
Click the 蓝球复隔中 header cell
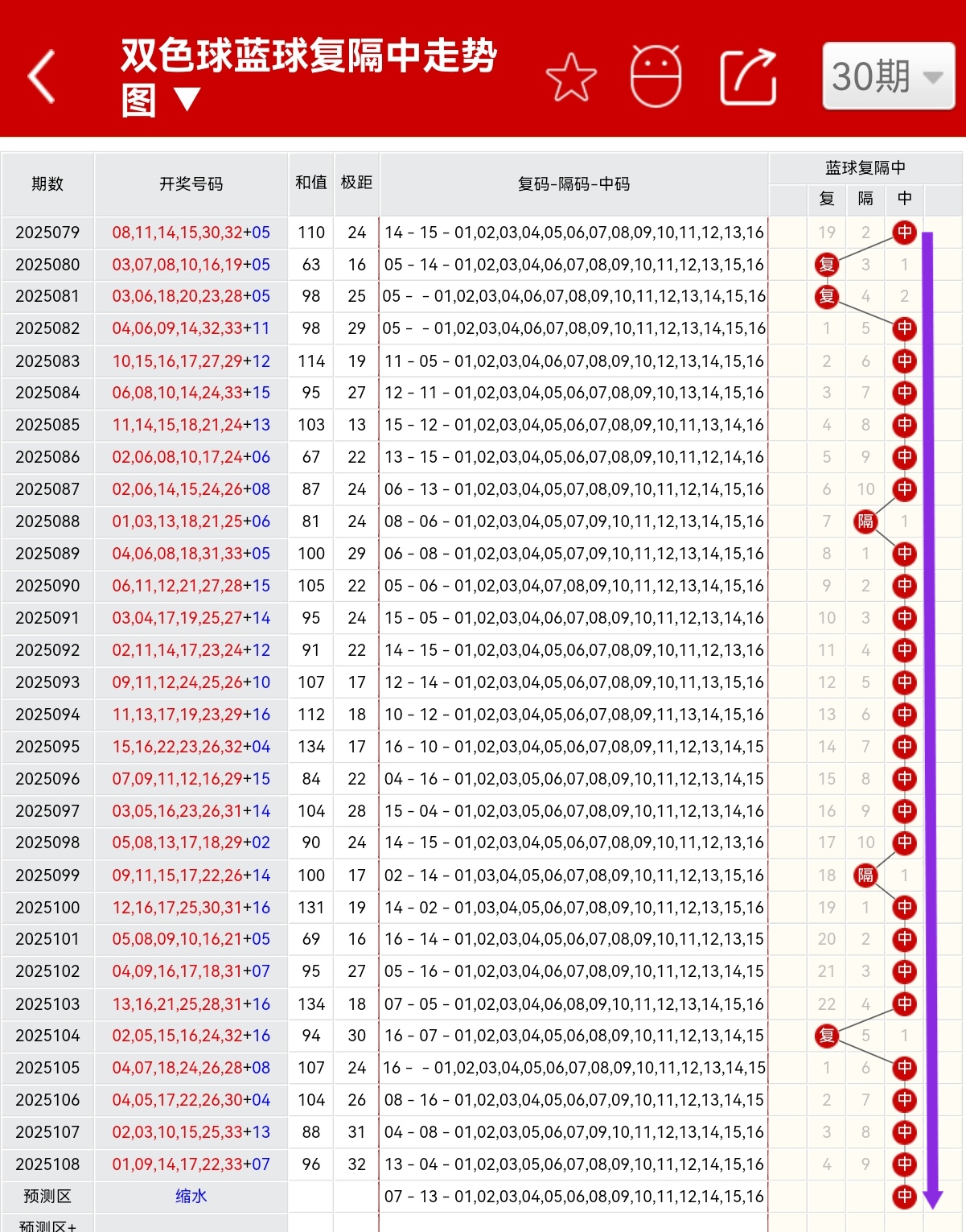865,167
